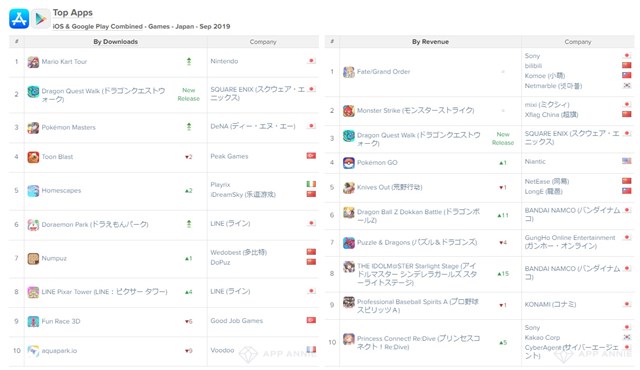Viewport: 640px width, 370px height.
Task: Click the Dragon Quest Walk icon in Downloads
Action: tap(33, 91)
